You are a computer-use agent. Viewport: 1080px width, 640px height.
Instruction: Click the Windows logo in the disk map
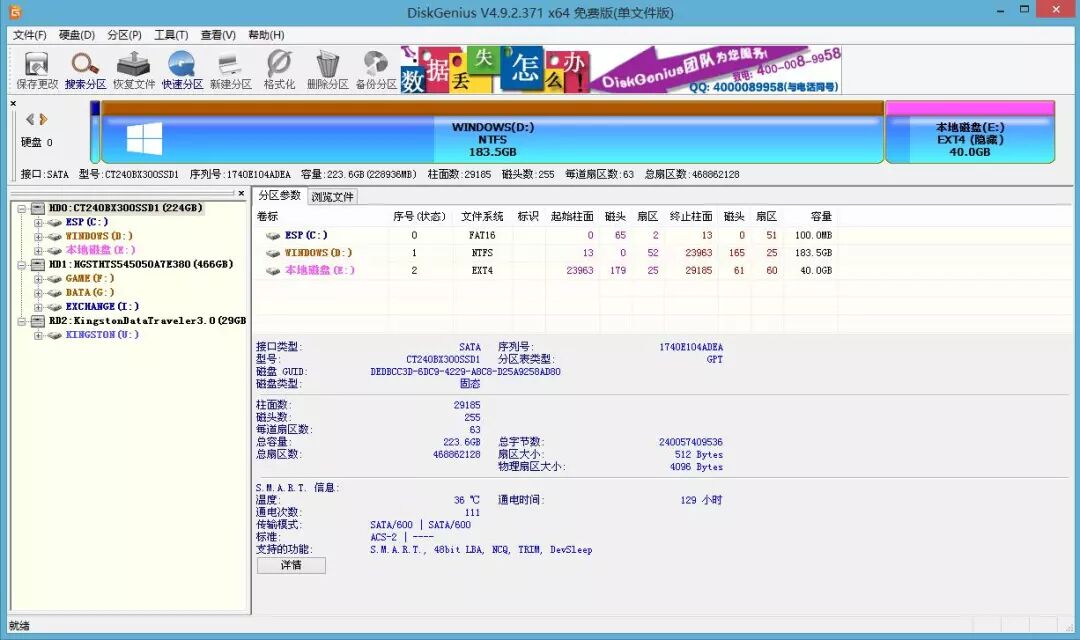145,138
